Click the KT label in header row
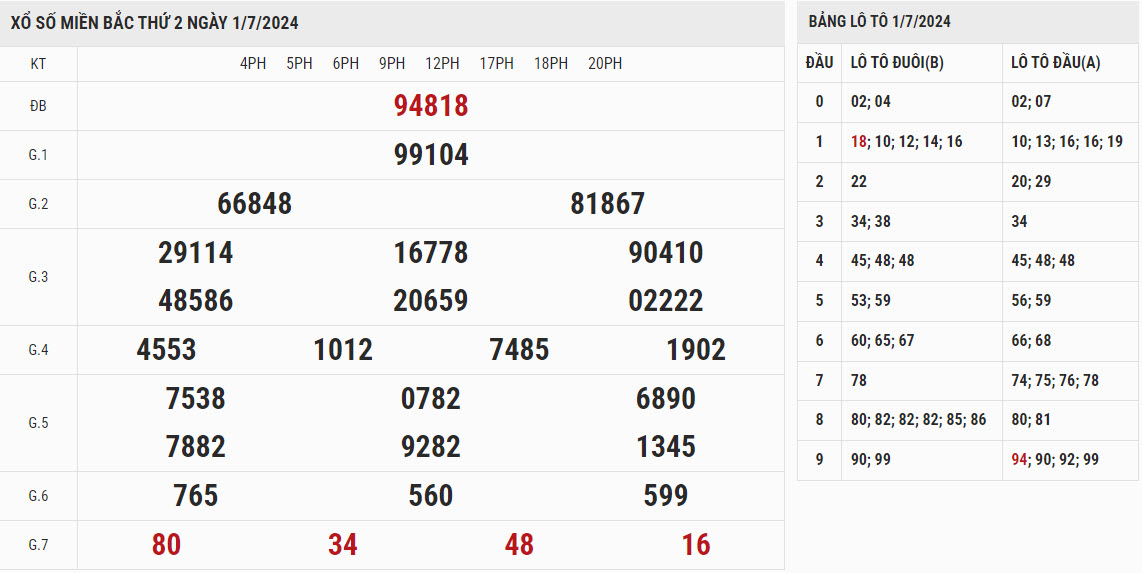 (x=38, y=64)
